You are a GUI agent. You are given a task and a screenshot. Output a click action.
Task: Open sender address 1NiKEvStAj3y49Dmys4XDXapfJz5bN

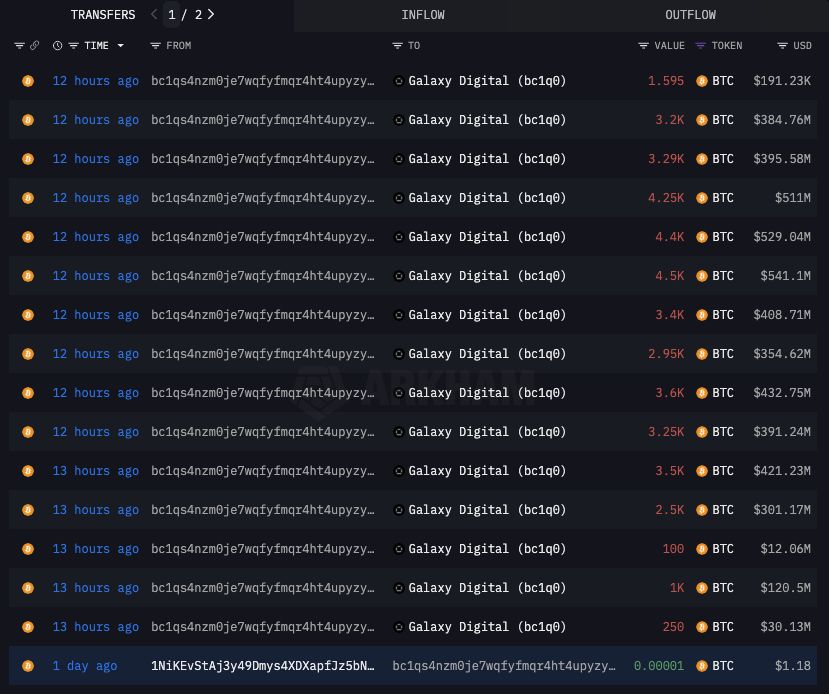(x=263, y=666)
